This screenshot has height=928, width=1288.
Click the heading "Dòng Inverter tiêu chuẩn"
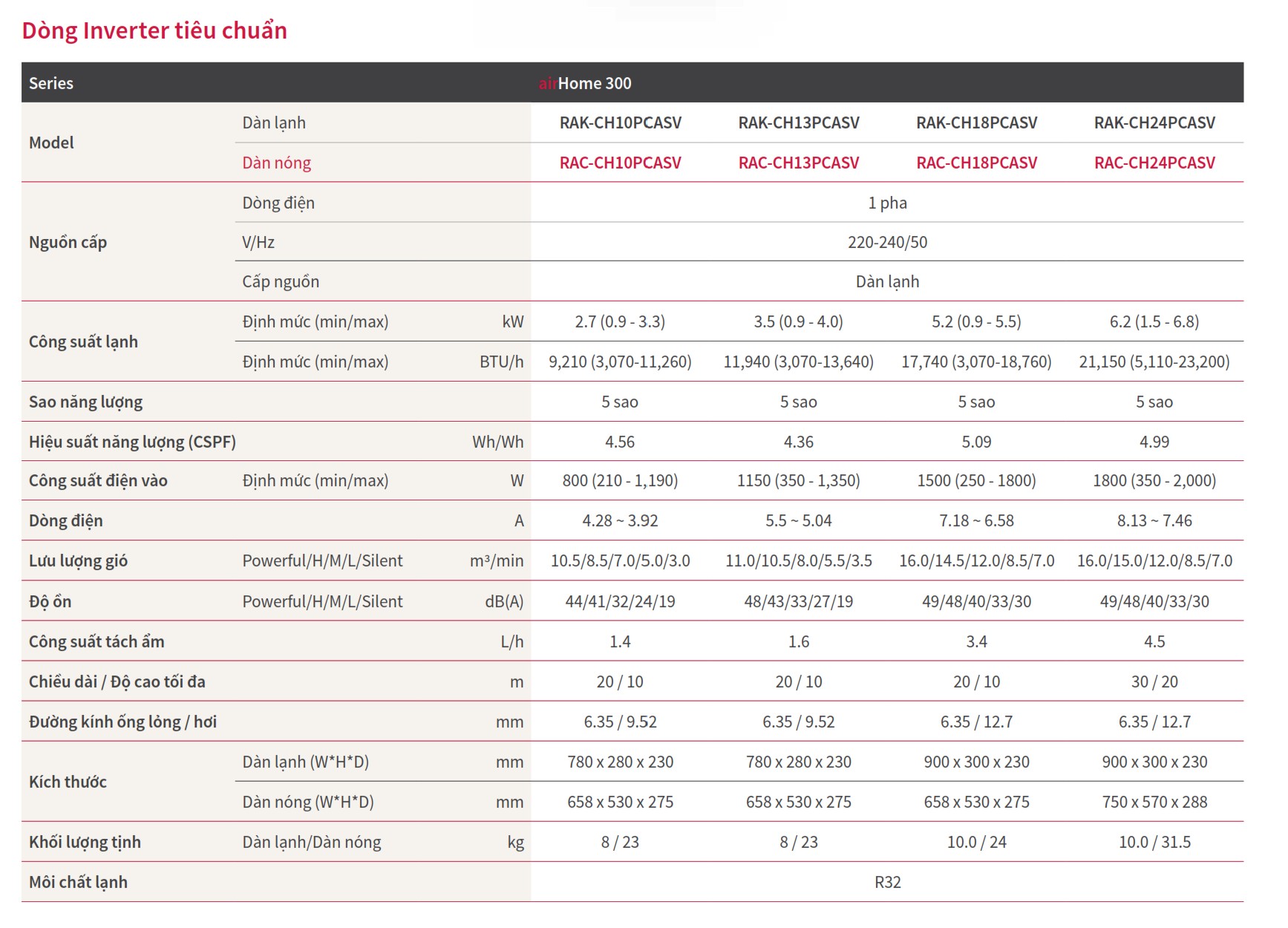154,30
